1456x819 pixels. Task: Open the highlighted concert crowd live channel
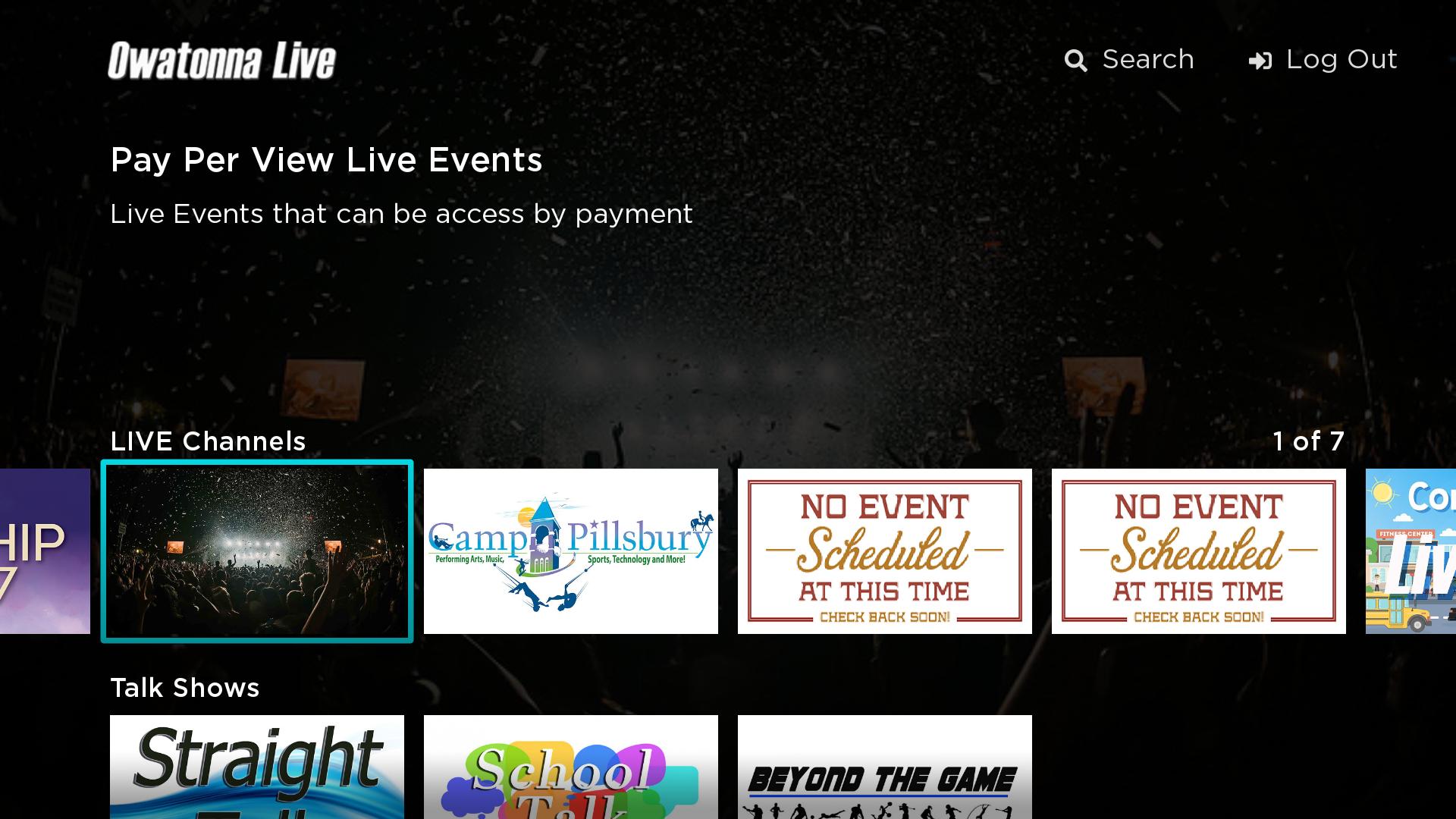click(257, 551)
